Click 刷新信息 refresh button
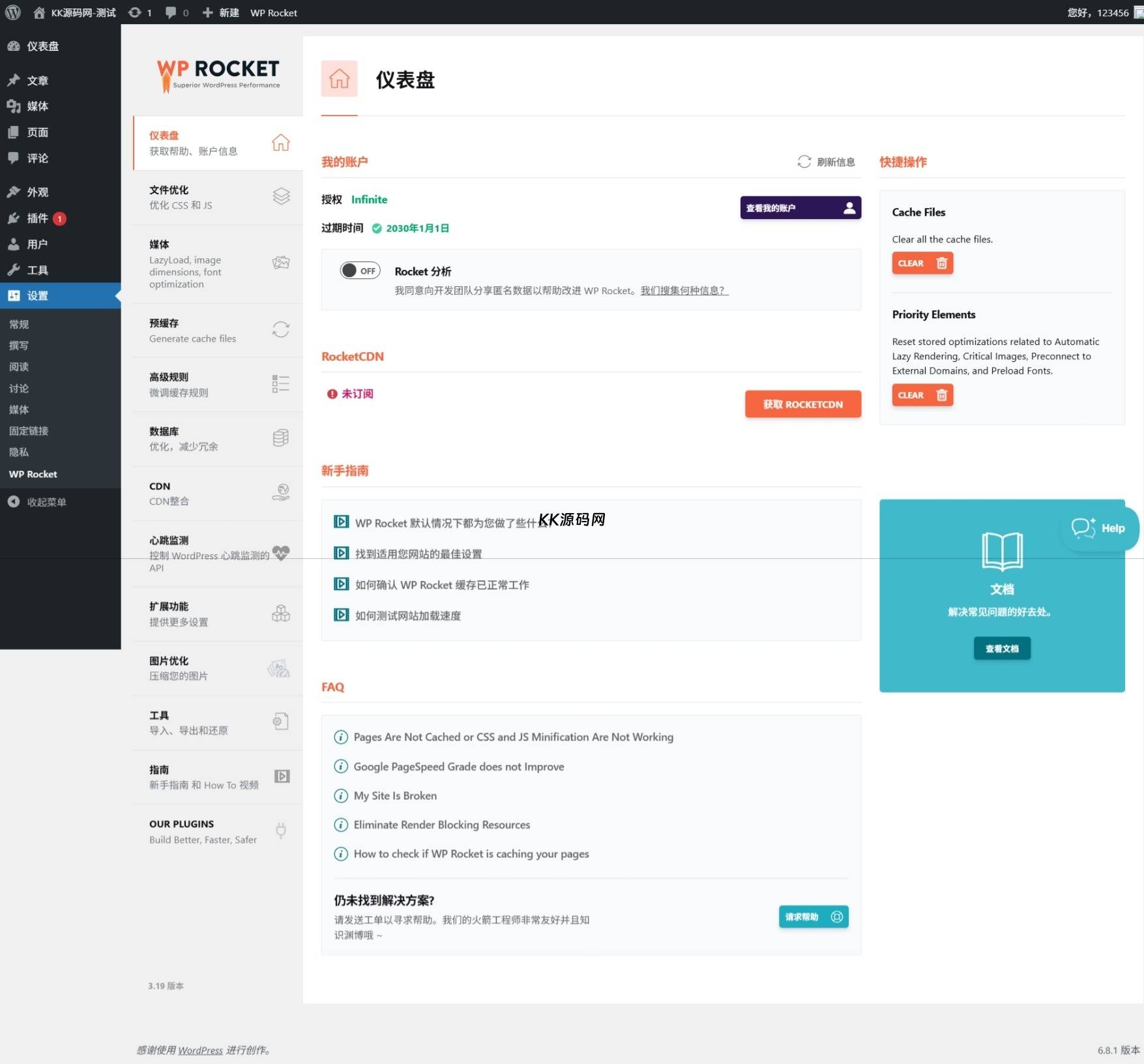Screen dimensions: 1144x1064 coord(826,162)
